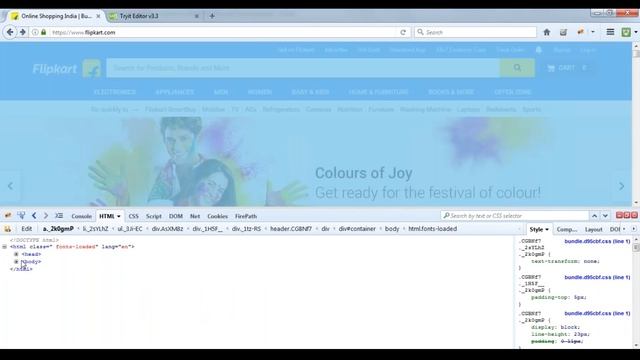Image resolution: width=640 pixels, height=360 pixels.
Task: Click the Firefox search box
Action: tap(476, 32)
